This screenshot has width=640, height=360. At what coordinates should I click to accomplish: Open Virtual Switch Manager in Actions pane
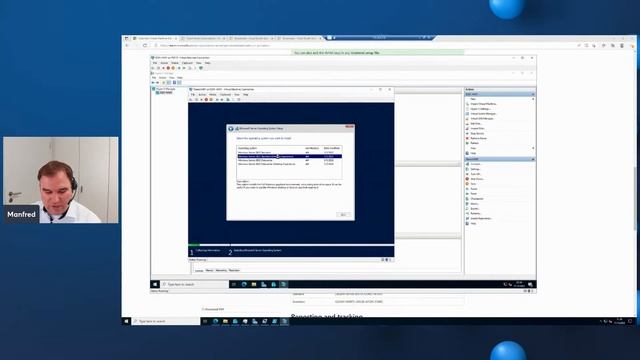(x=483, y=114)
